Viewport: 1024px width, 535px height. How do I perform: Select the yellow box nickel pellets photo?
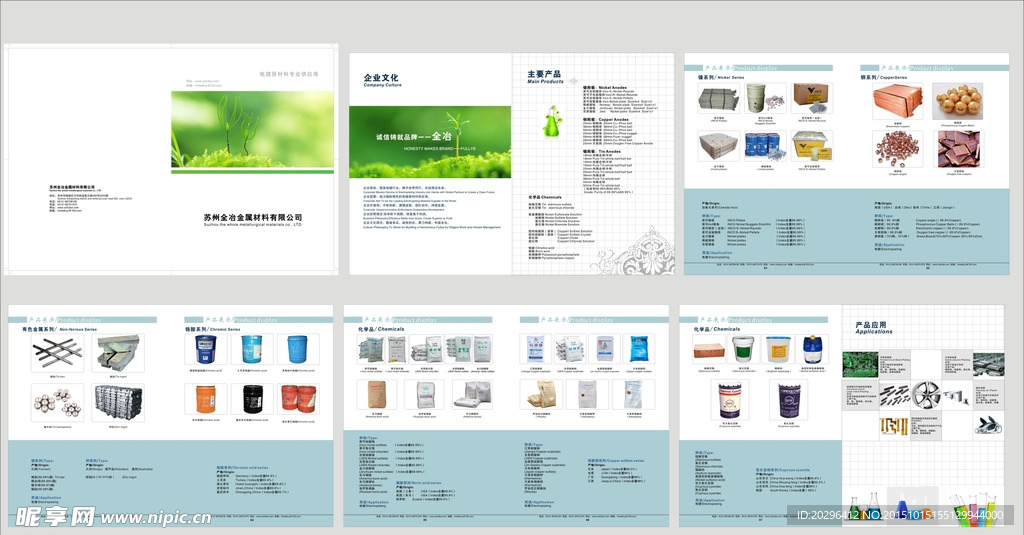(812, 146)
